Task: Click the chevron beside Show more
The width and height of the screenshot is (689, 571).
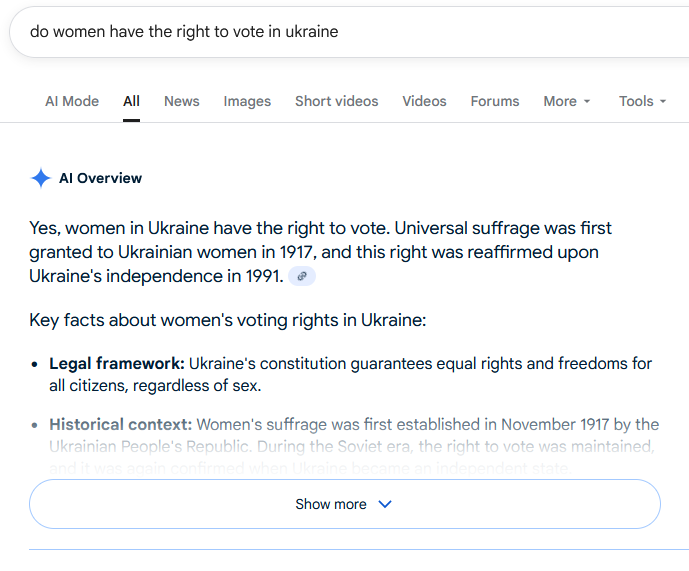Action: 385,504
